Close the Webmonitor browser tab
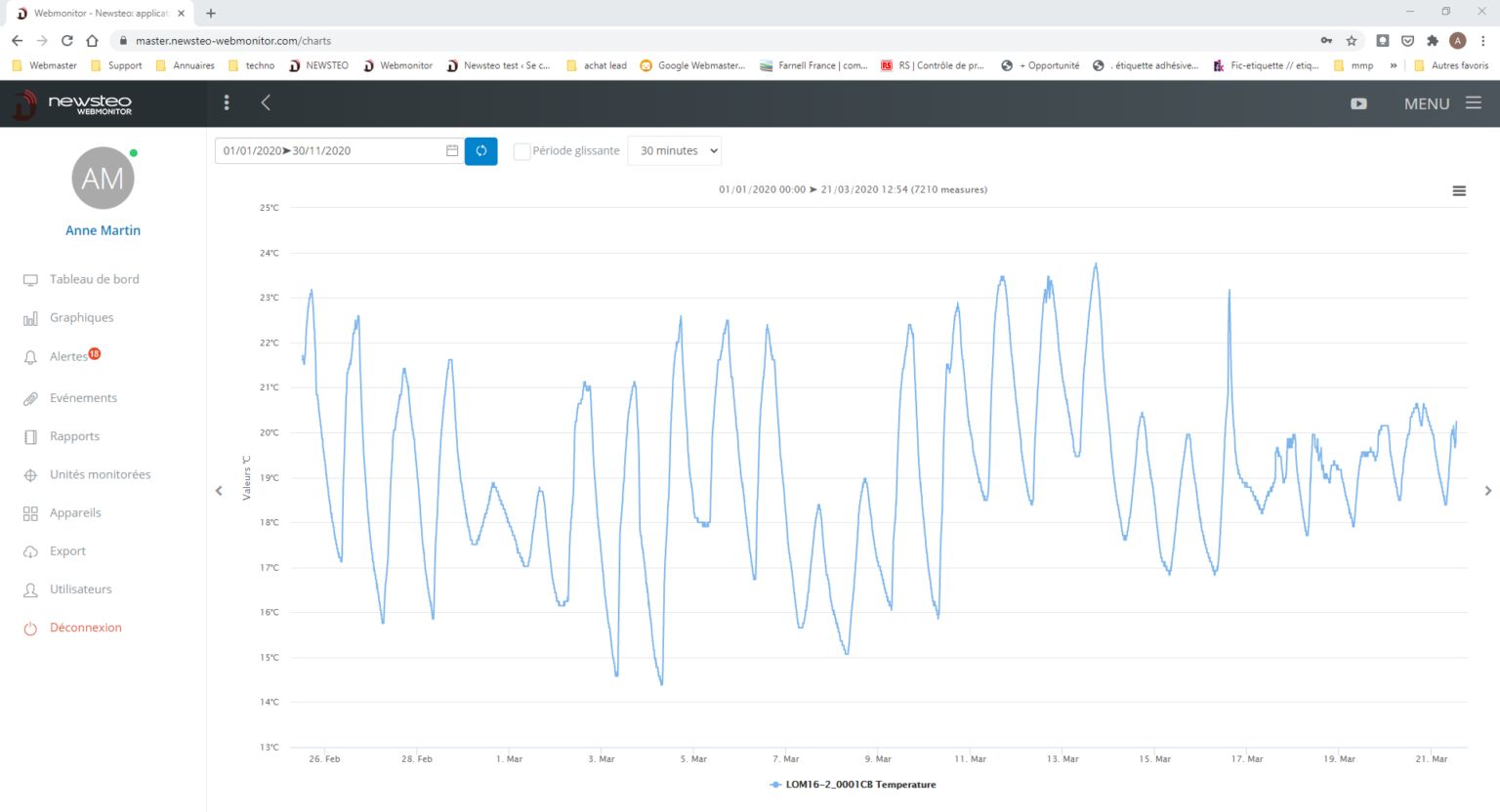Image resolution: width=1500 pixels, height=812 pixels. tap(181, 14)
